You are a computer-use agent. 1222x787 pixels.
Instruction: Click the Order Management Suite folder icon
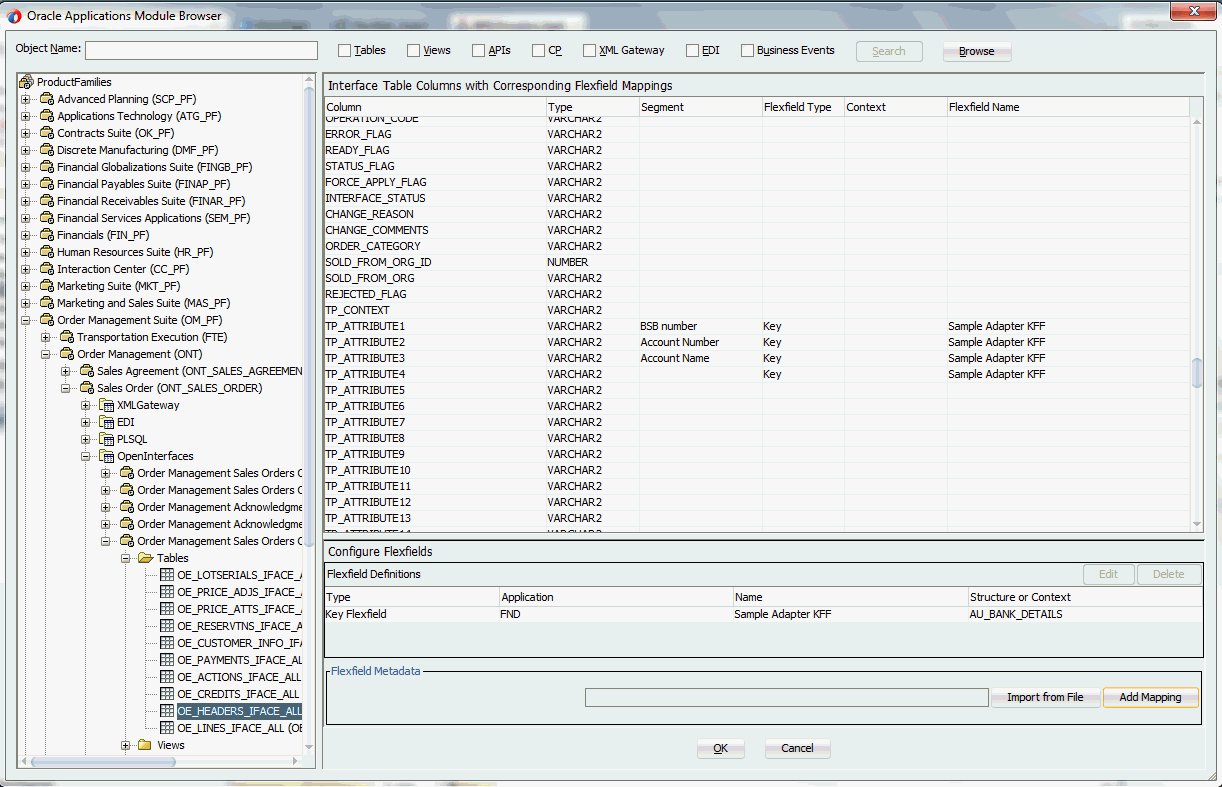pyautogui.click(x=47, y=320)
